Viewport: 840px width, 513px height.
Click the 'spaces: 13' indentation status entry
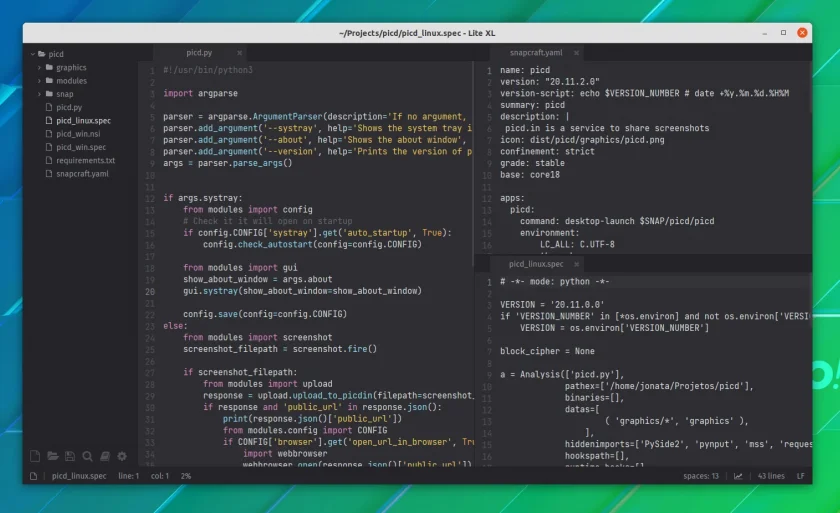click(701, 476)
